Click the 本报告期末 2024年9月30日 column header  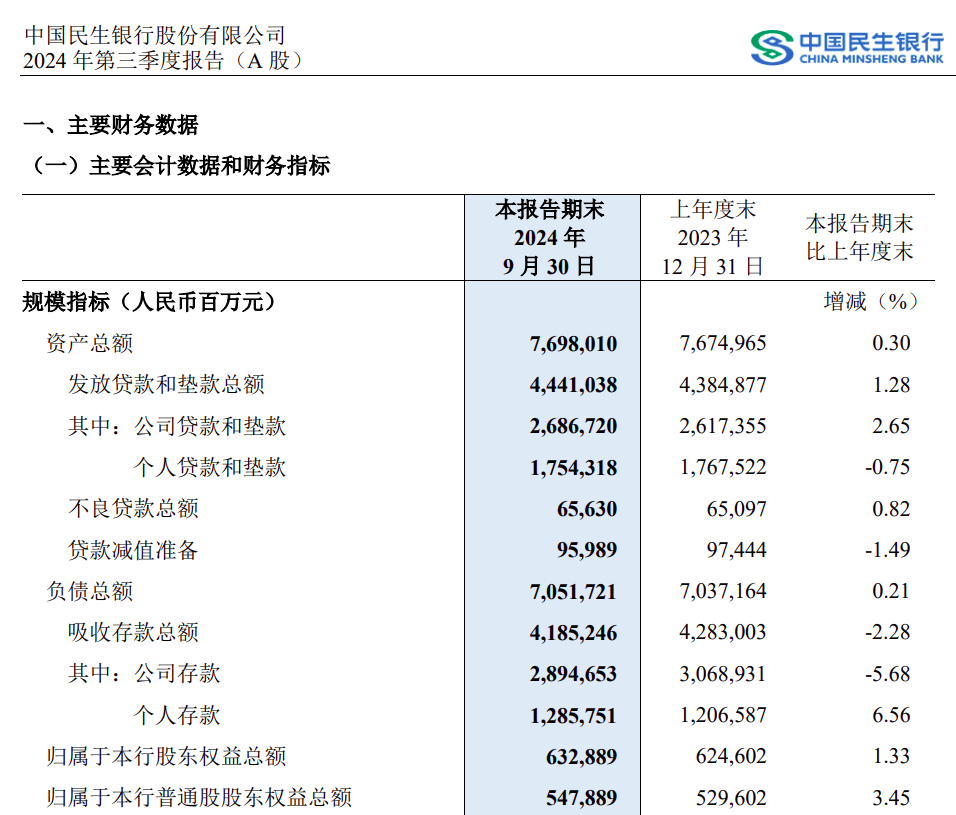click(550, 238)
